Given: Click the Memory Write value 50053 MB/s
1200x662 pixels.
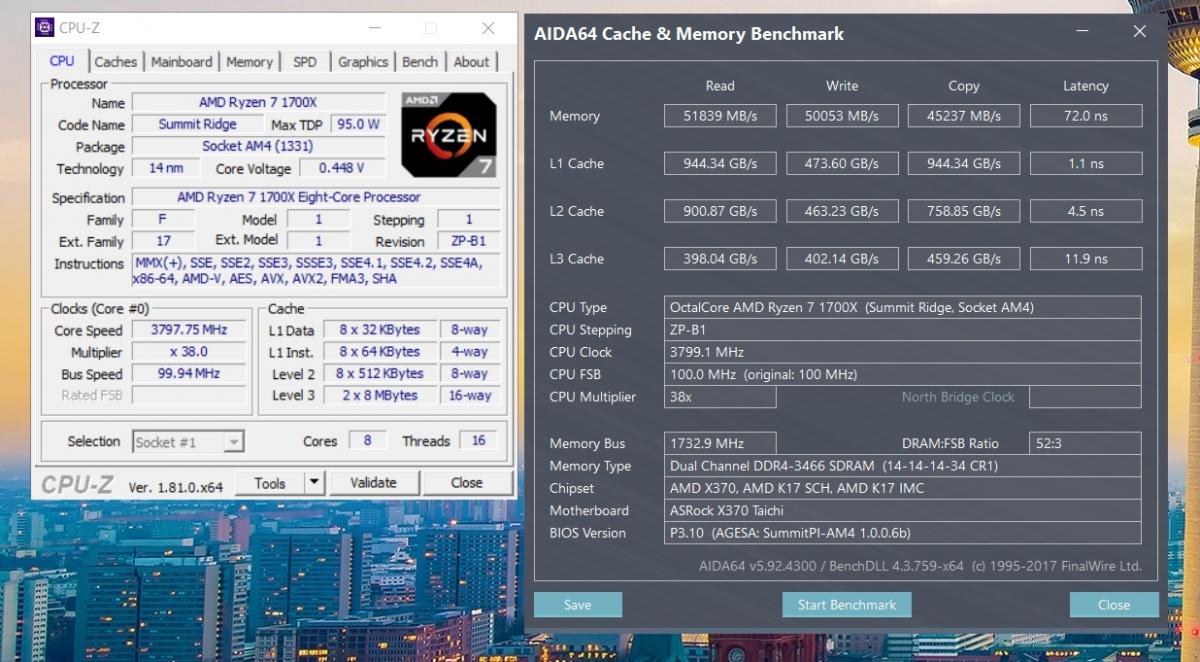Looking at the screenshot, I should click(842, 116).
